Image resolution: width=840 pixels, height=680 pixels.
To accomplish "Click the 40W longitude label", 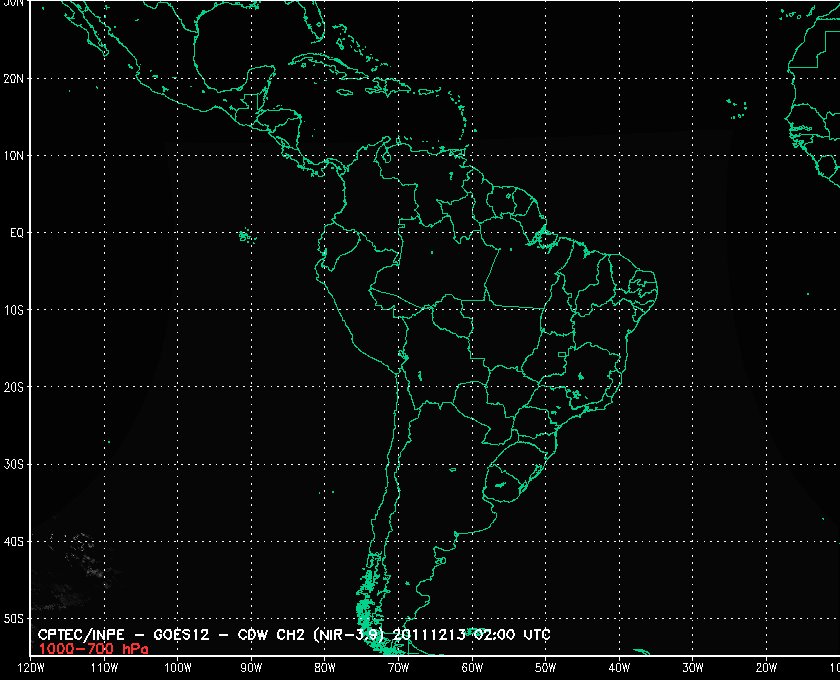I will 619,668.
